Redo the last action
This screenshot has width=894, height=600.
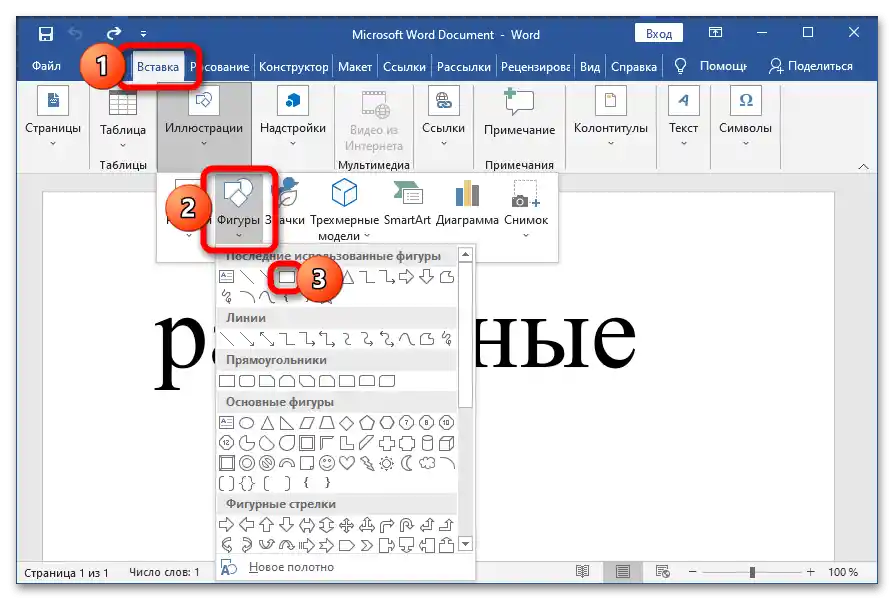114,33
